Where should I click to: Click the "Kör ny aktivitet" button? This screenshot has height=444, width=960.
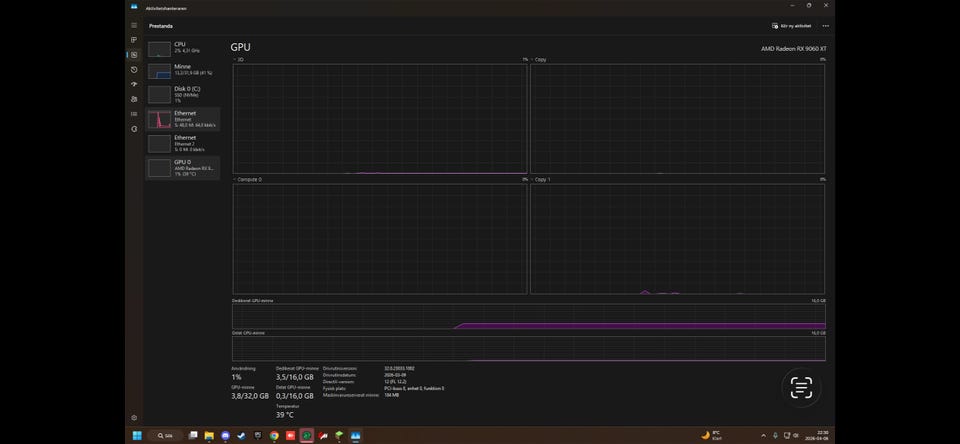tap(791, 25)
